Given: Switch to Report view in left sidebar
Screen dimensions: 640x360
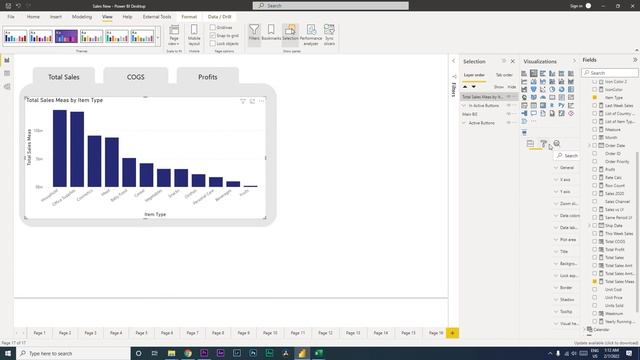Looking at the screenshot, I should [x=7, y=60].
